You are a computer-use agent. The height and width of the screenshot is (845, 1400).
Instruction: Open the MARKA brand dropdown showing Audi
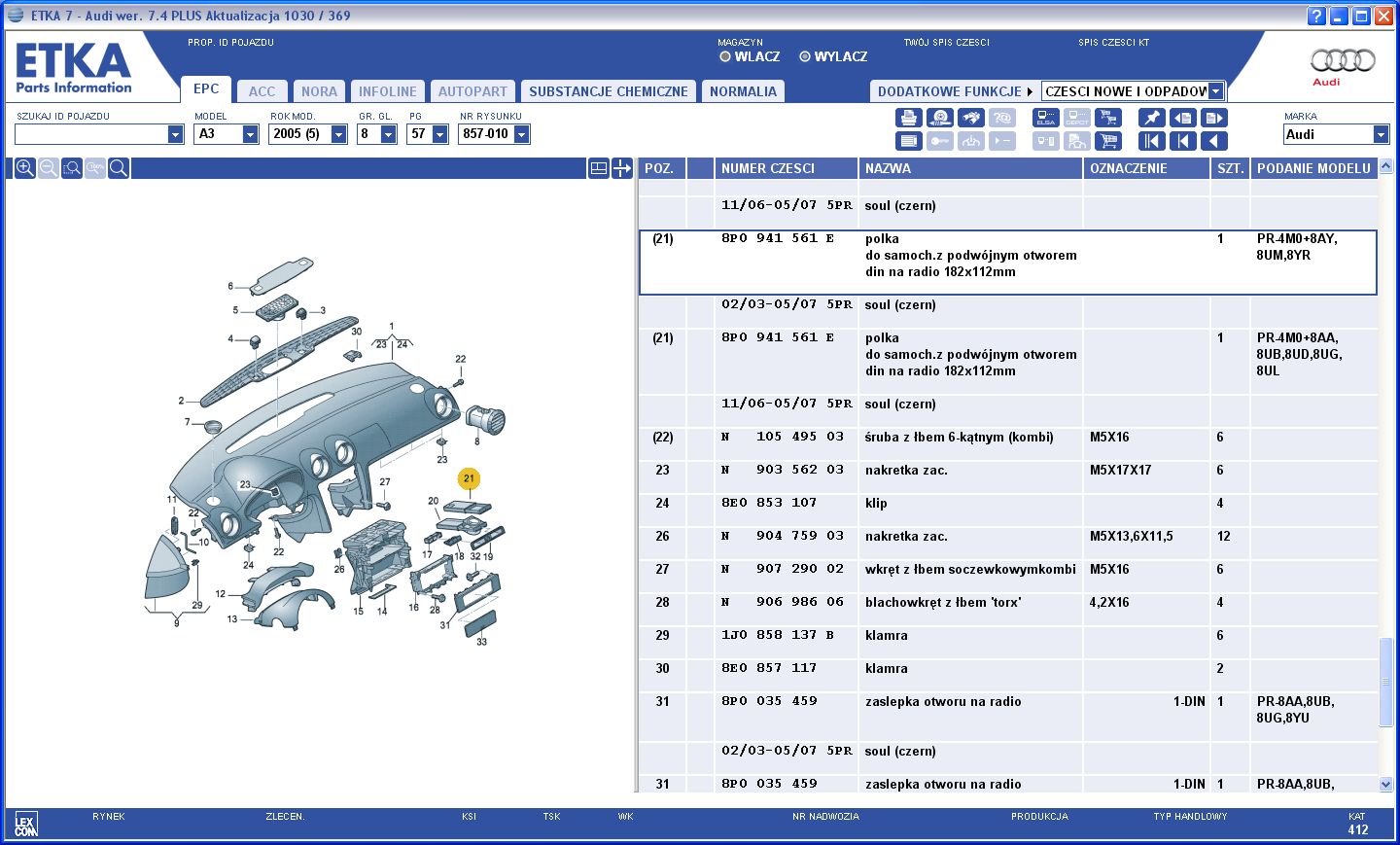tap(1381, 134)
